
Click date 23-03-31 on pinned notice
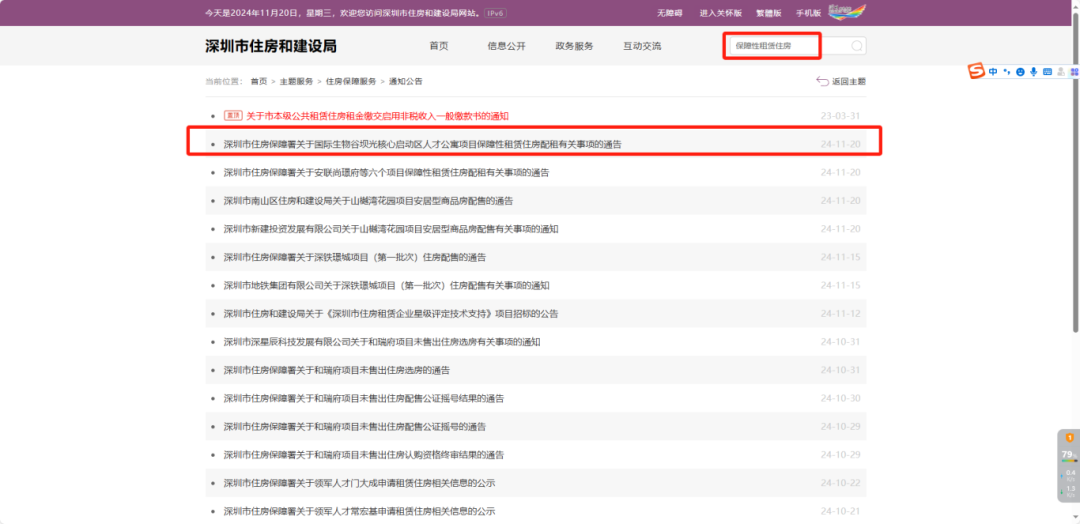pyautogui.click(x=840, y=116)
